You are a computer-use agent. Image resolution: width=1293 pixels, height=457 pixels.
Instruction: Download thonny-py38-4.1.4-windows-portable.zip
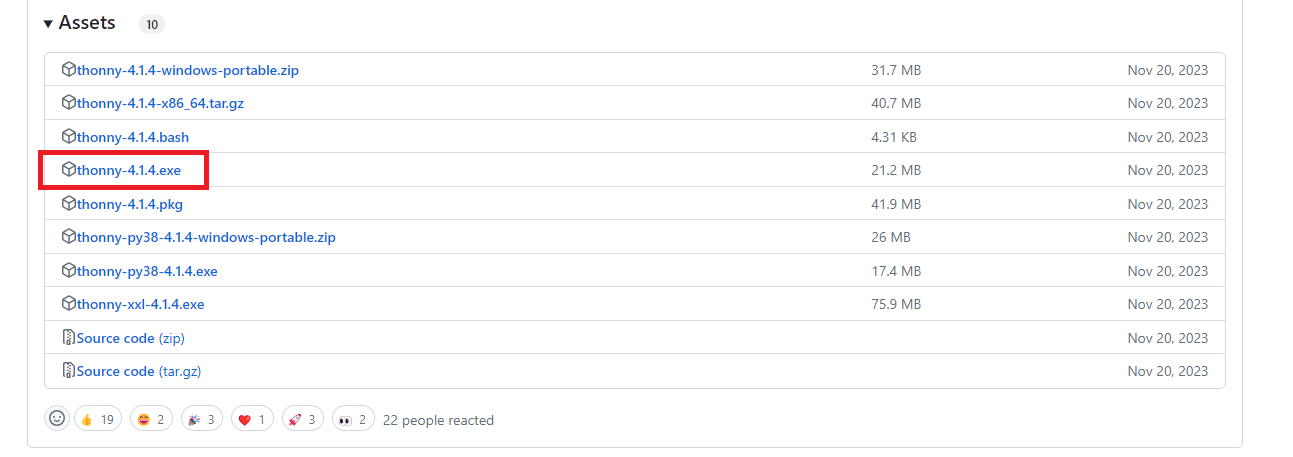(x=206, y=238)
